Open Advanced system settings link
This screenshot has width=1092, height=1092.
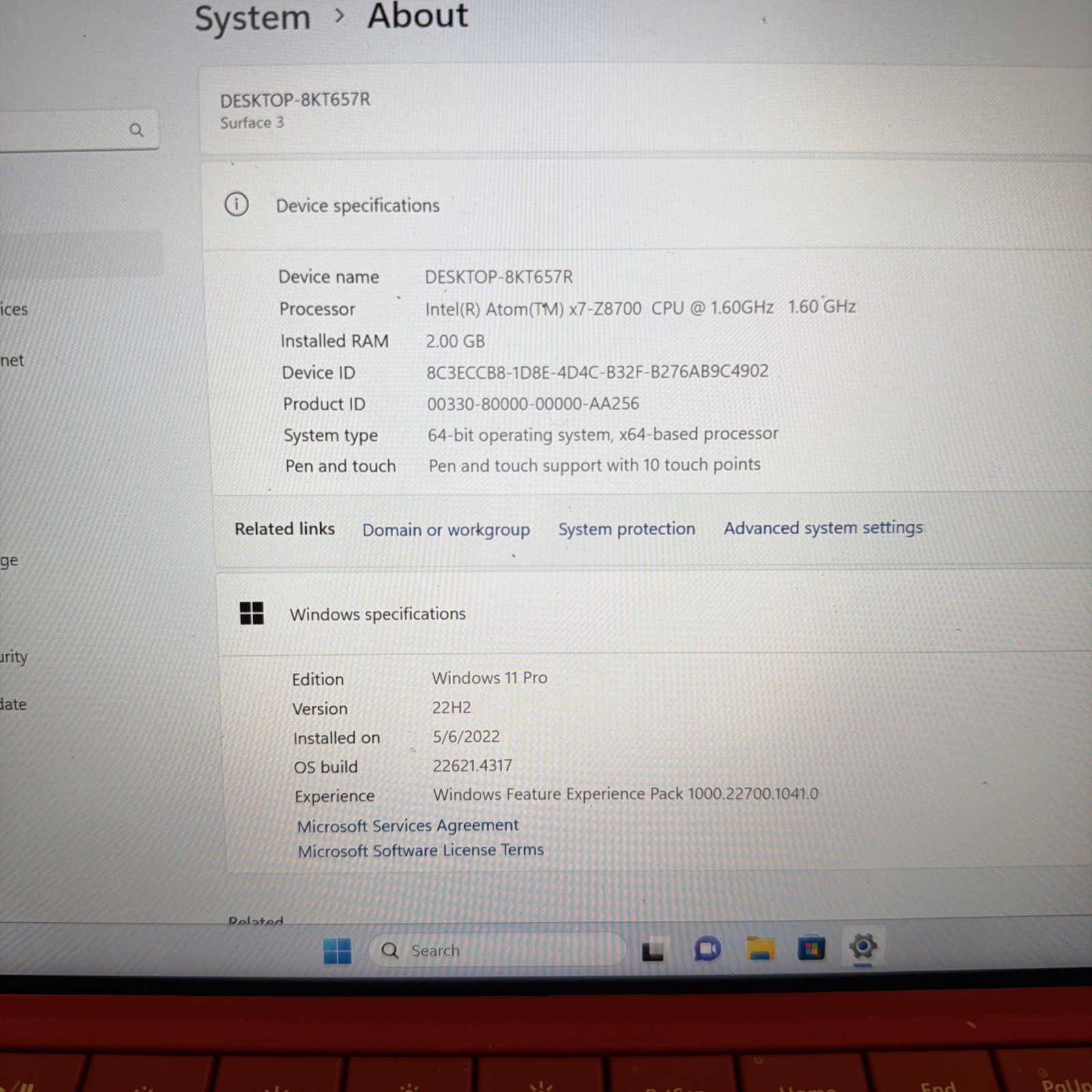tap(823, 528)
